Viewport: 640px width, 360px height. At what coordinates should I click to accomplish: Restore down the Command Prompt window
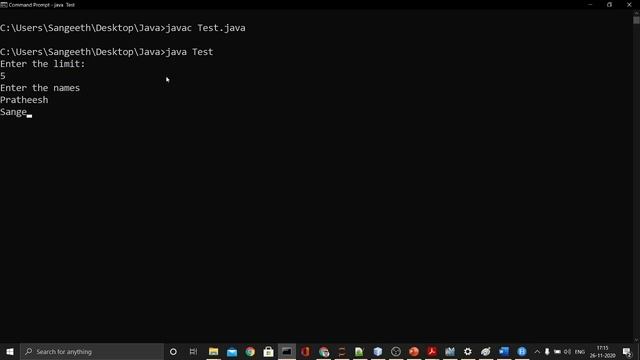pos(609,5)
